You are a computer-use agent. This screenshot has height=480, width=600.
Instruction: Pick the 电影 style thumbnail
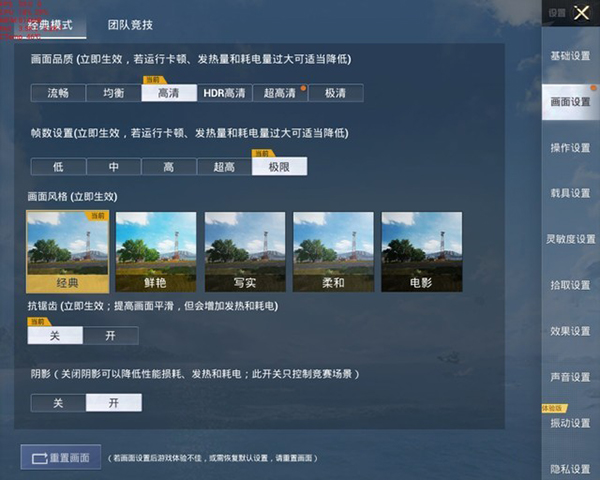[421, 251]
